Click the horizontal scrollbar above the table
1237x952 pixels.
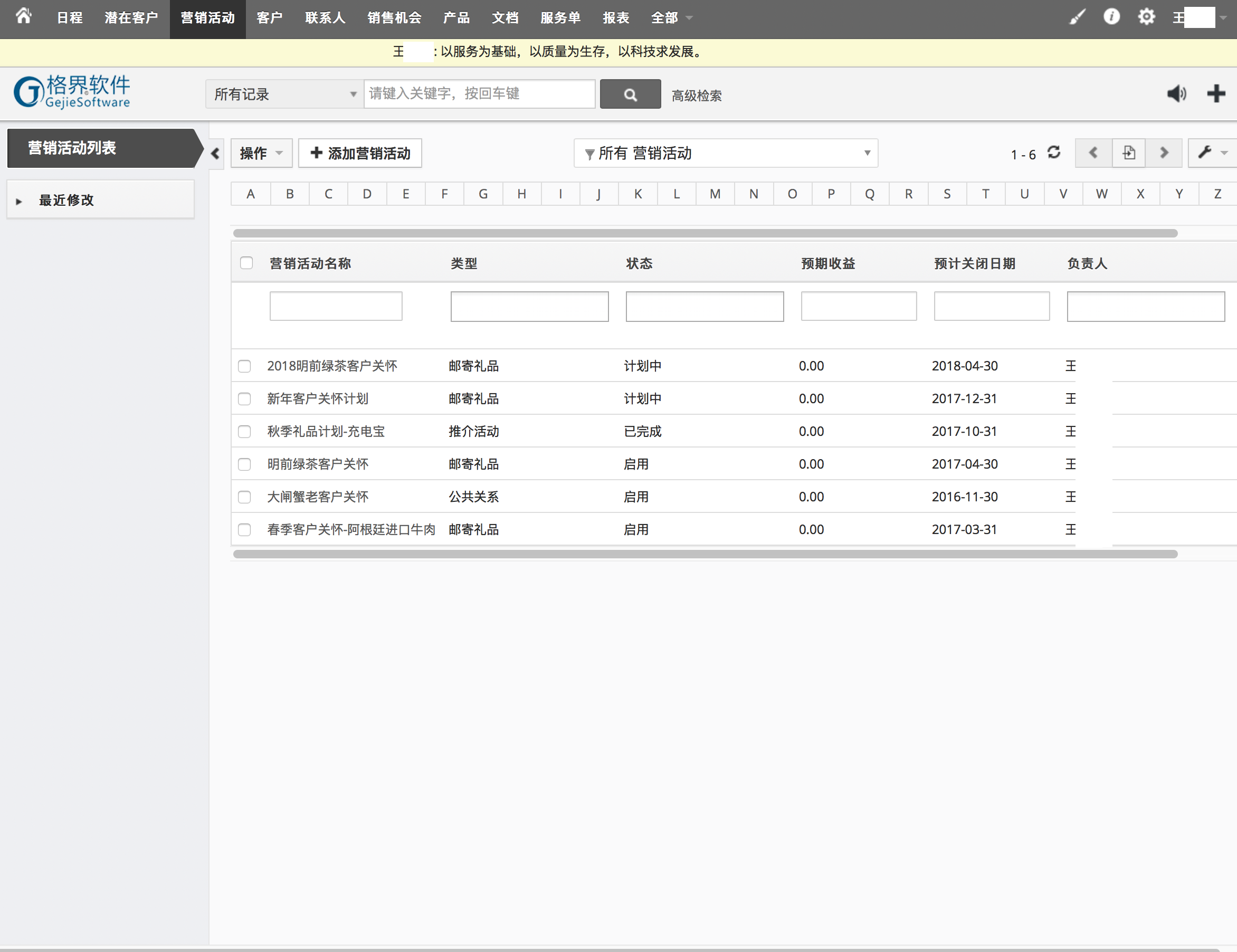click(x=705, y=233)
